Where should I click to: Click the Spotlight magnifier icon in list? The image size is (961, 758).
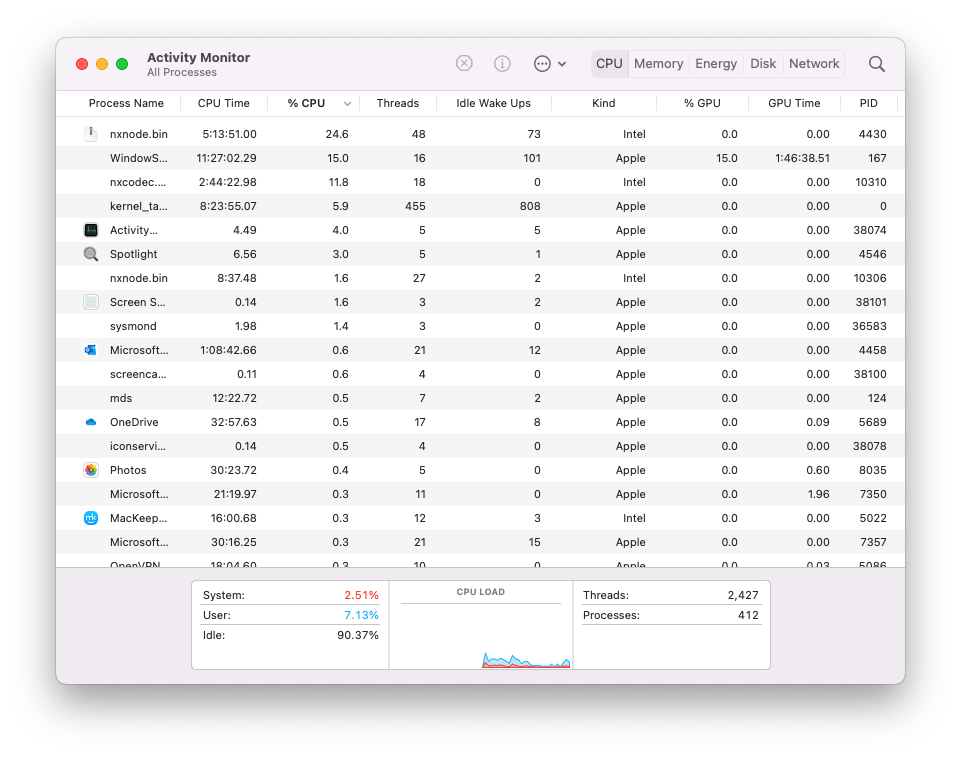[x=91, y=254]
